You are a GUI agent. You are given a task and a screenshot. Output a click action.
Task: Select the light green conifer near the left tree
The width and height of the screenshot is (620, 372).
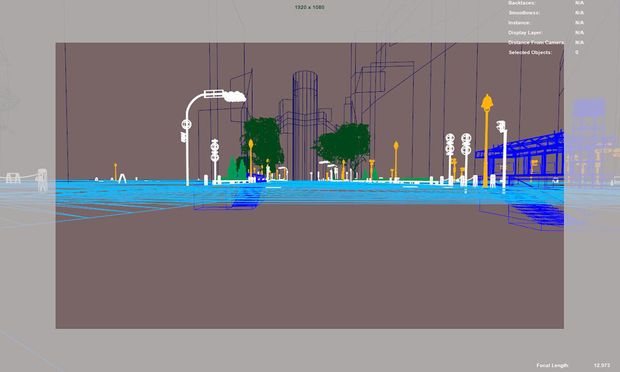point(232,168)
